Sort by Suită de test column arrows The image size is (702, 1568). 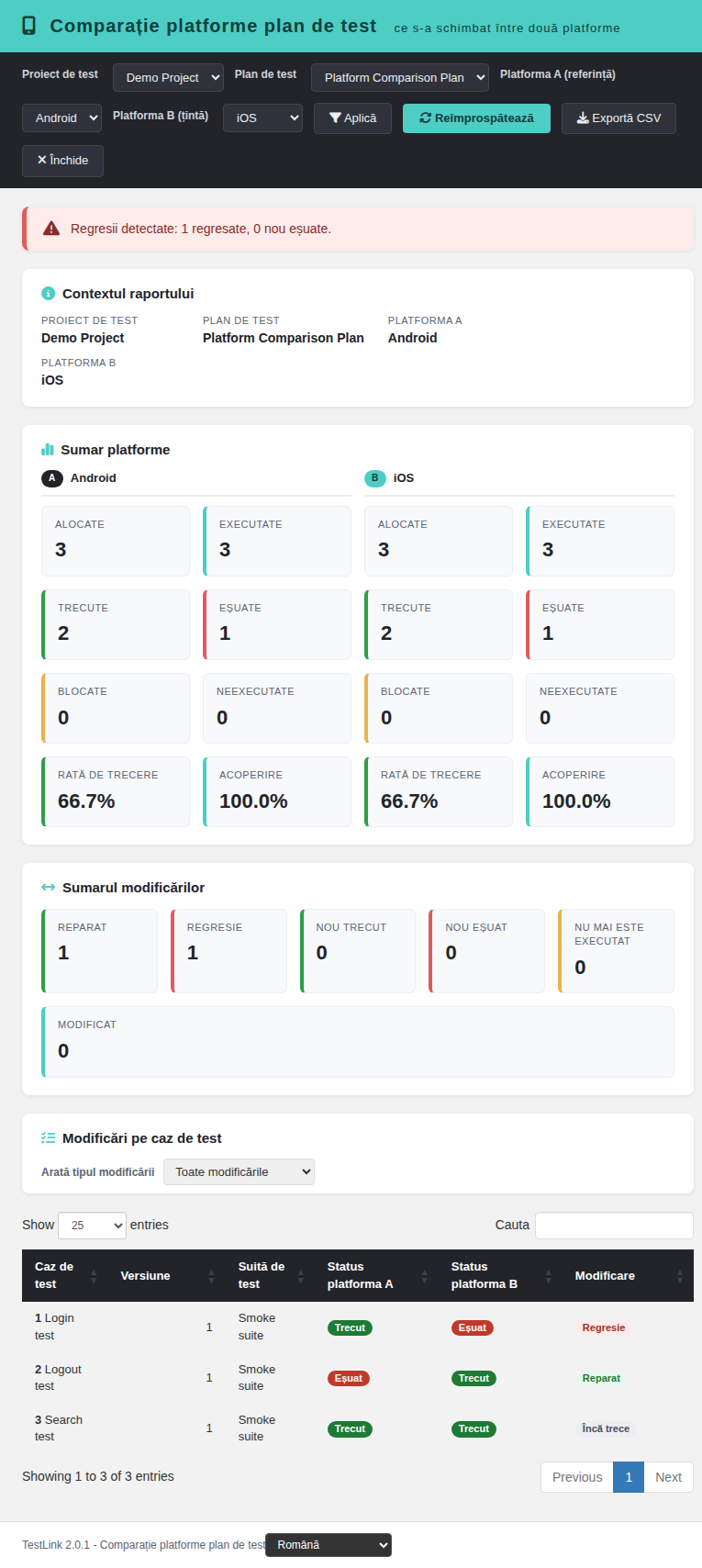300,1276
